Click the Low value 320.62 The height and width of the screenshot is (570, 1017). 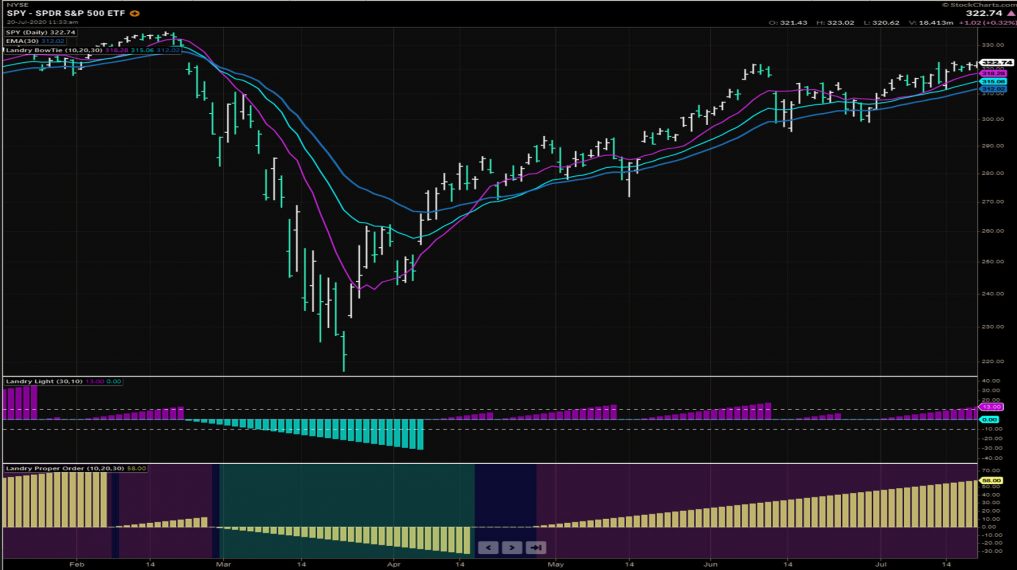coord(885,23)
